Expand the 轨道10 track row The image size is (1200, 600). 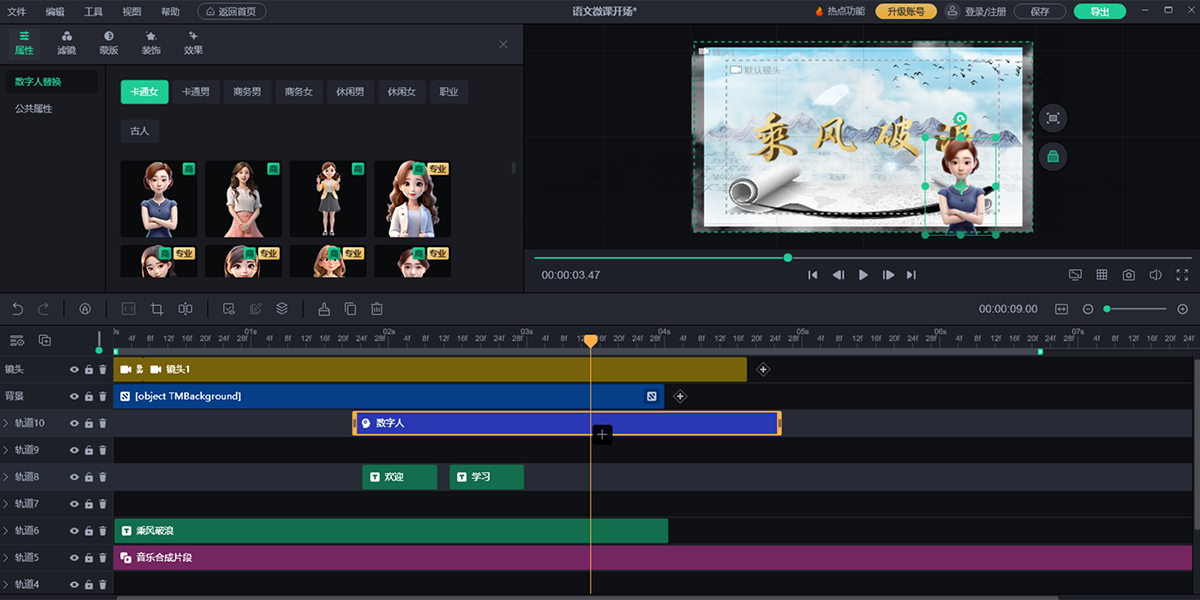pyautogui.click(x=6, y=424)
